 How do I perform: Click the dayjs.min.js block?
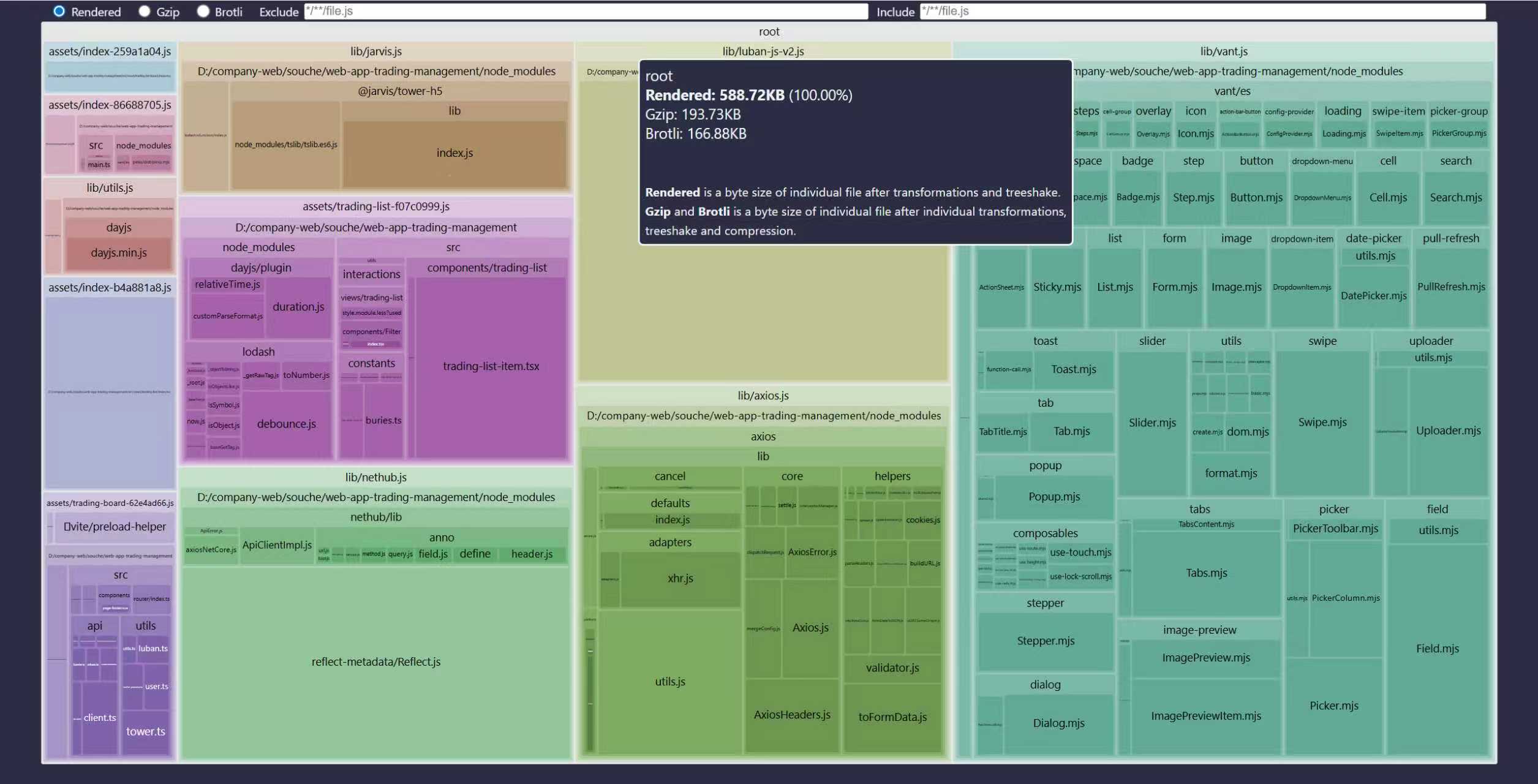point(118,253)
